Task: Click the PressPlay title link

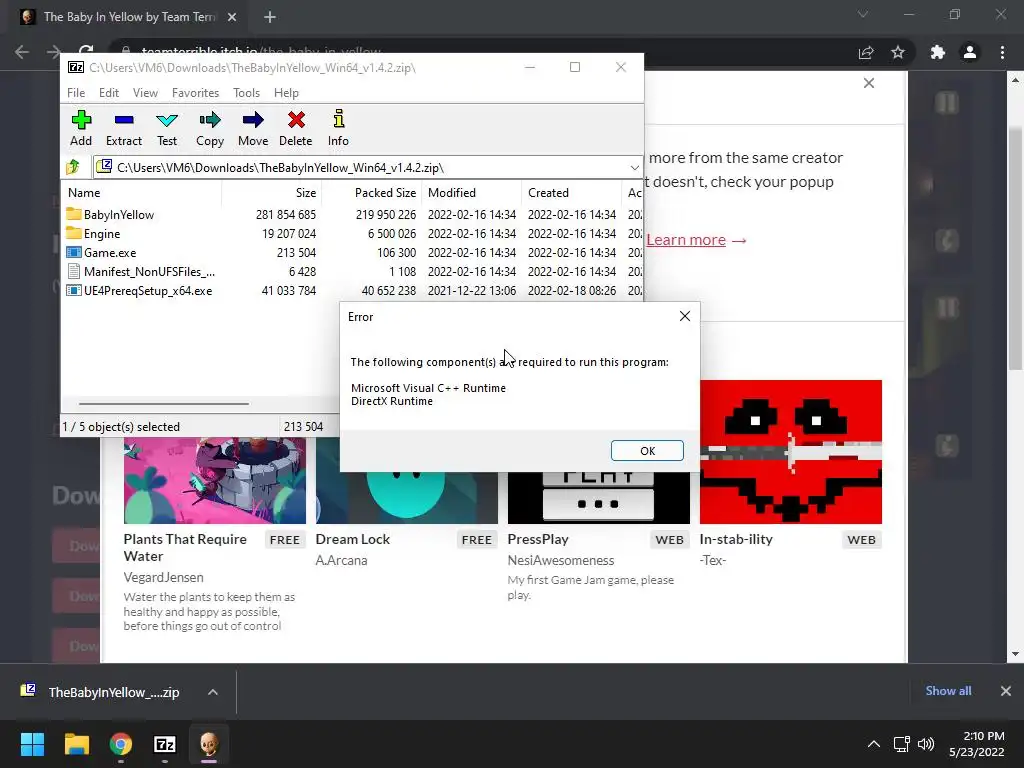Action: [538, 539]
